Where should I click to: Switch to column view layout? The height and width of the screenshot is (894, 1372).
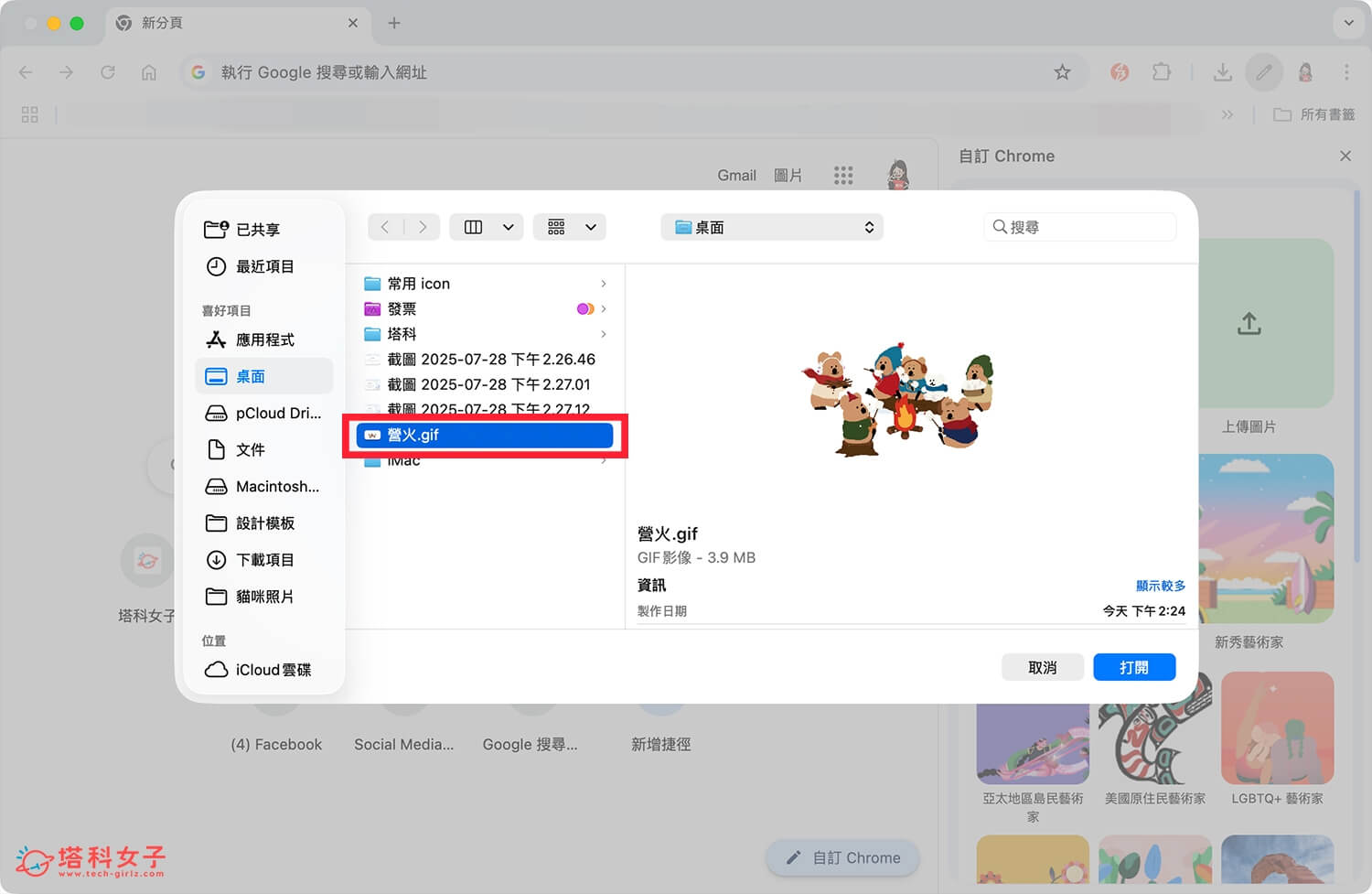click(473, 227)
